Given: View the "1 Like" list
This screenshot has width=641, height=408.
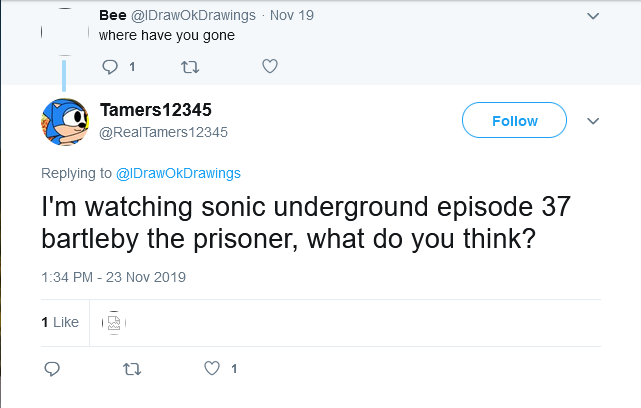Looking at the screenshot, I should pos(60,322).
